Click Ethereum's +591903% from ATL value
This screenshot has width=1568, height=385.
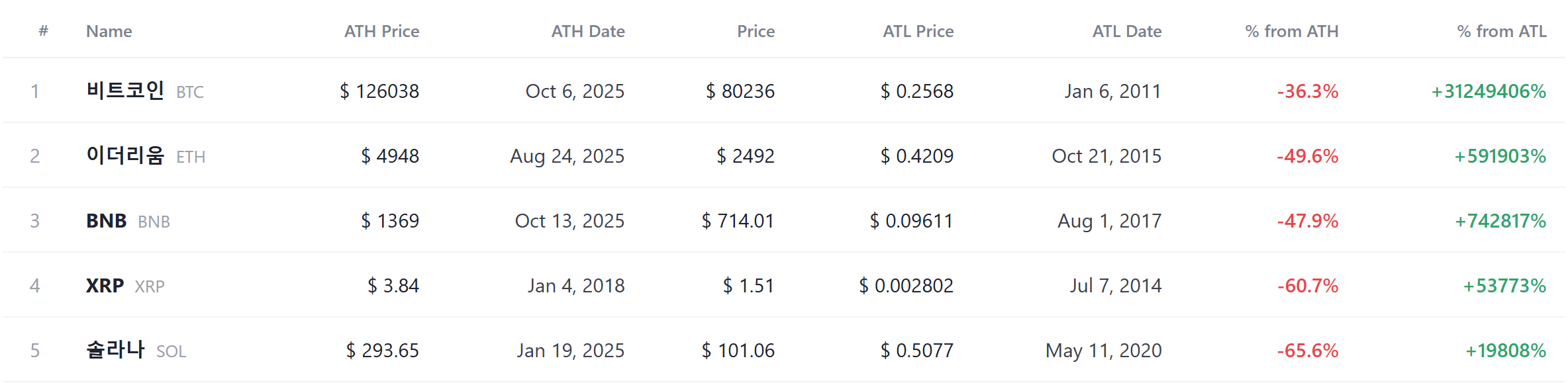[x=1500, y=156]
